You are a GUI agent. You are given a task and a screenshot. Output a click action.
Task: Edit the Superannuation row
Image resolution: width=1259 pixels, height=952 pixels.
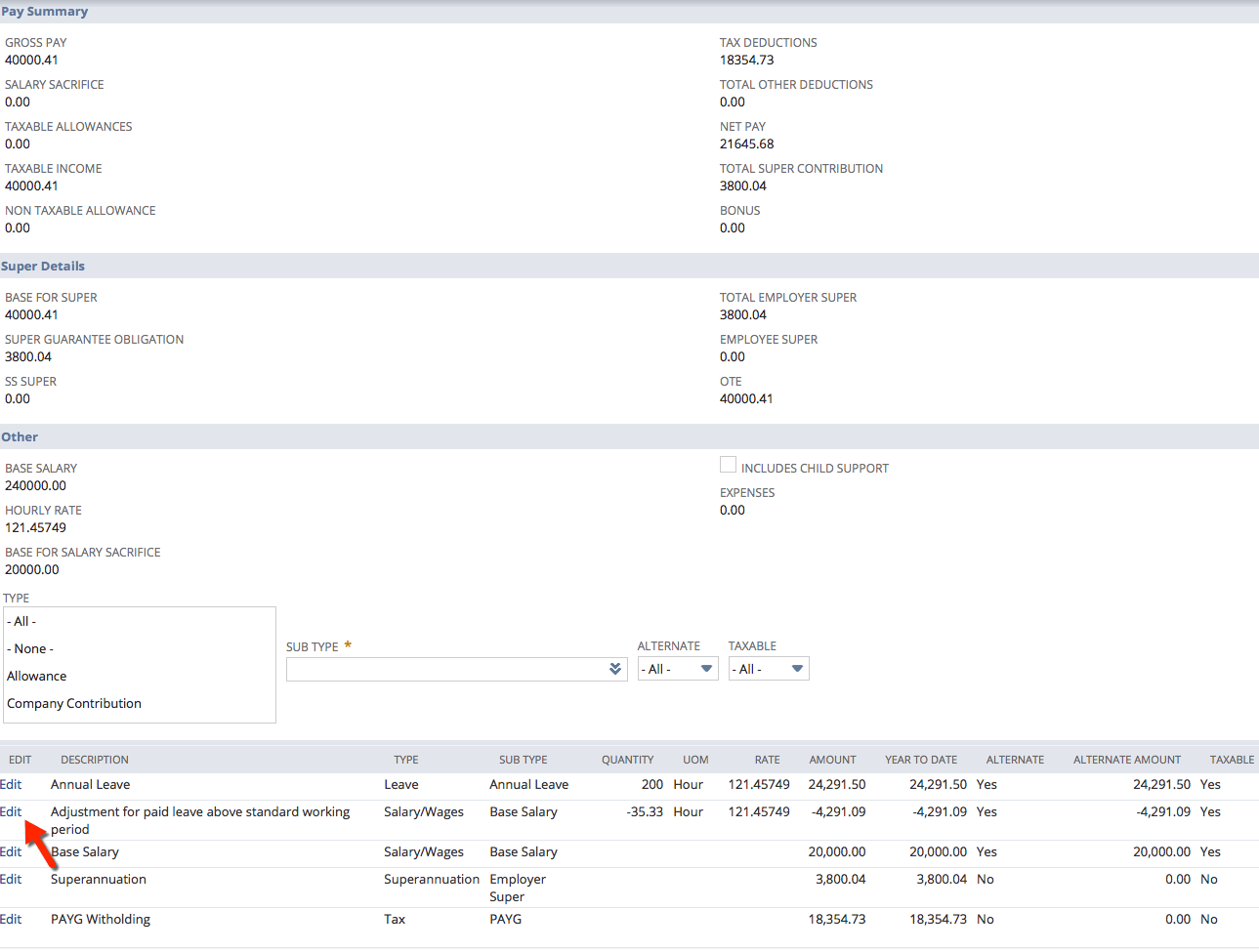tap(11, 879)
